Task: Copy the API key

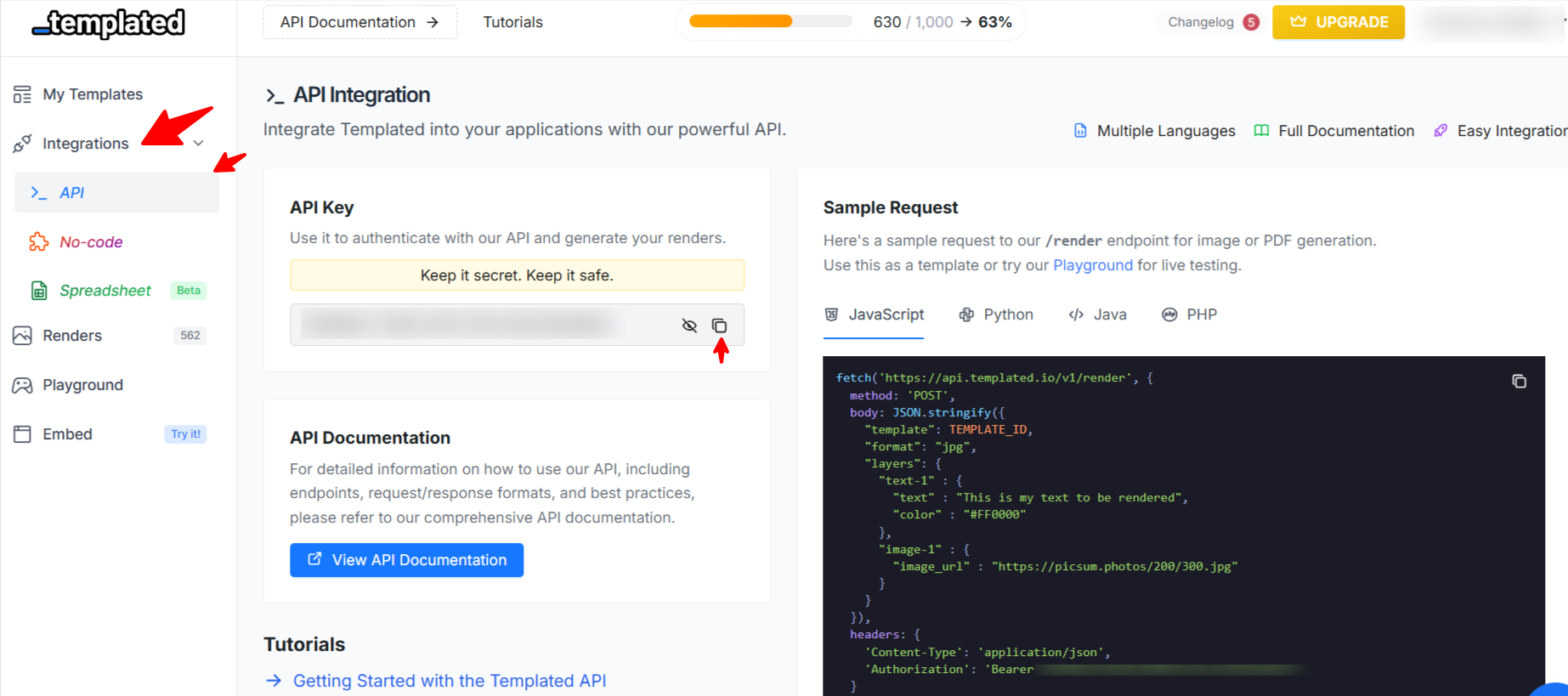Action: [x=719, y=325]
